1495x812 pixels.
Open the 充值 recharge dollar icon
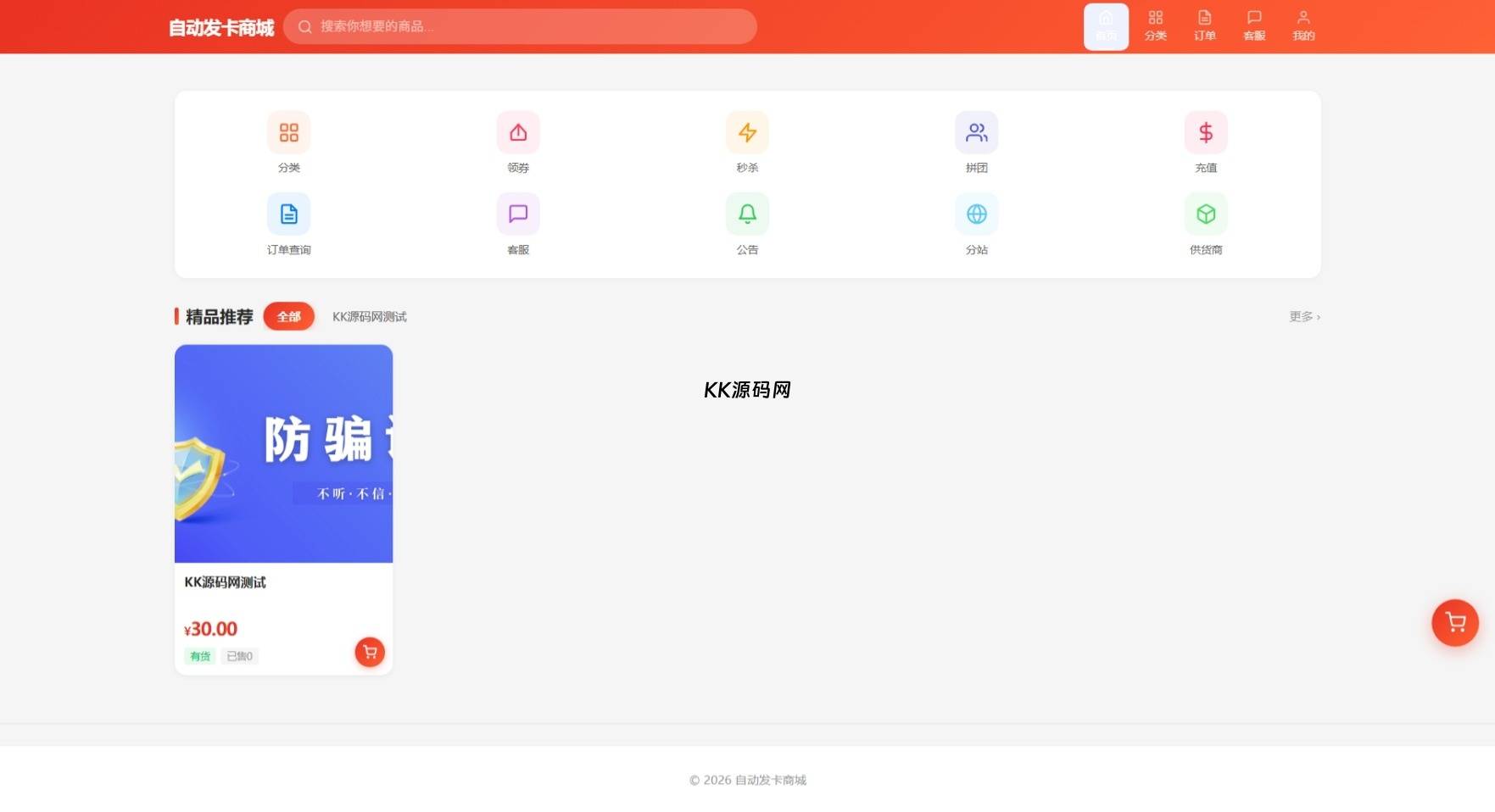coord(1205,133)
